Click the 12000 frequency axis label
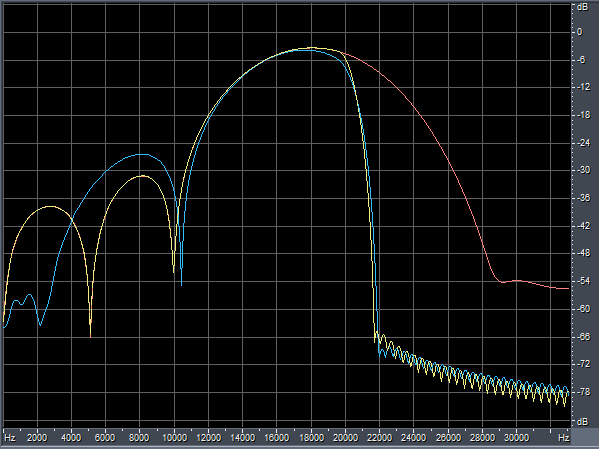The height and width of the screenshot is (449, 599). click(x=208, y=438)
